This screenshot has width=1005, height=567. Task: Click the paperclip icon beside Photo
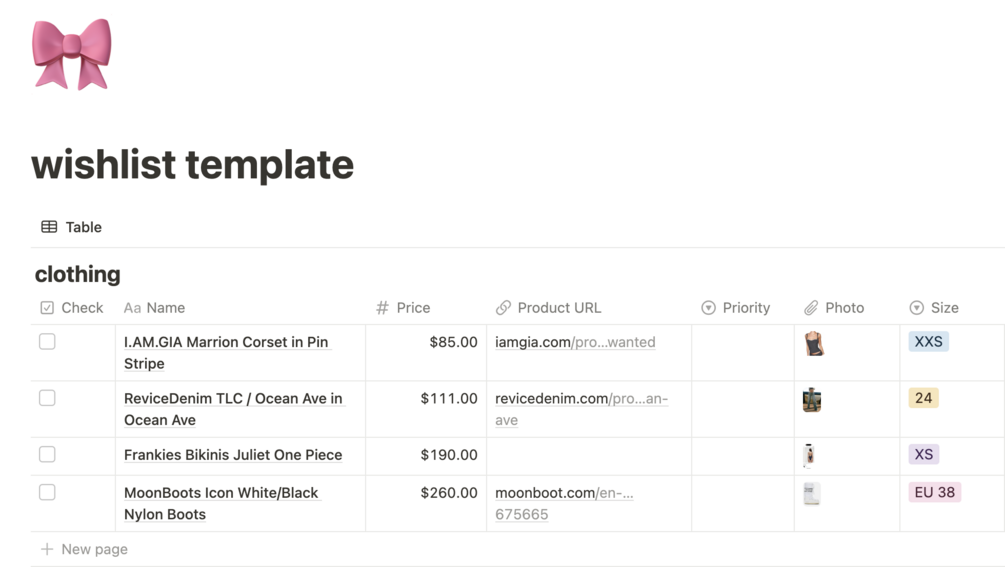click(811, 308)
